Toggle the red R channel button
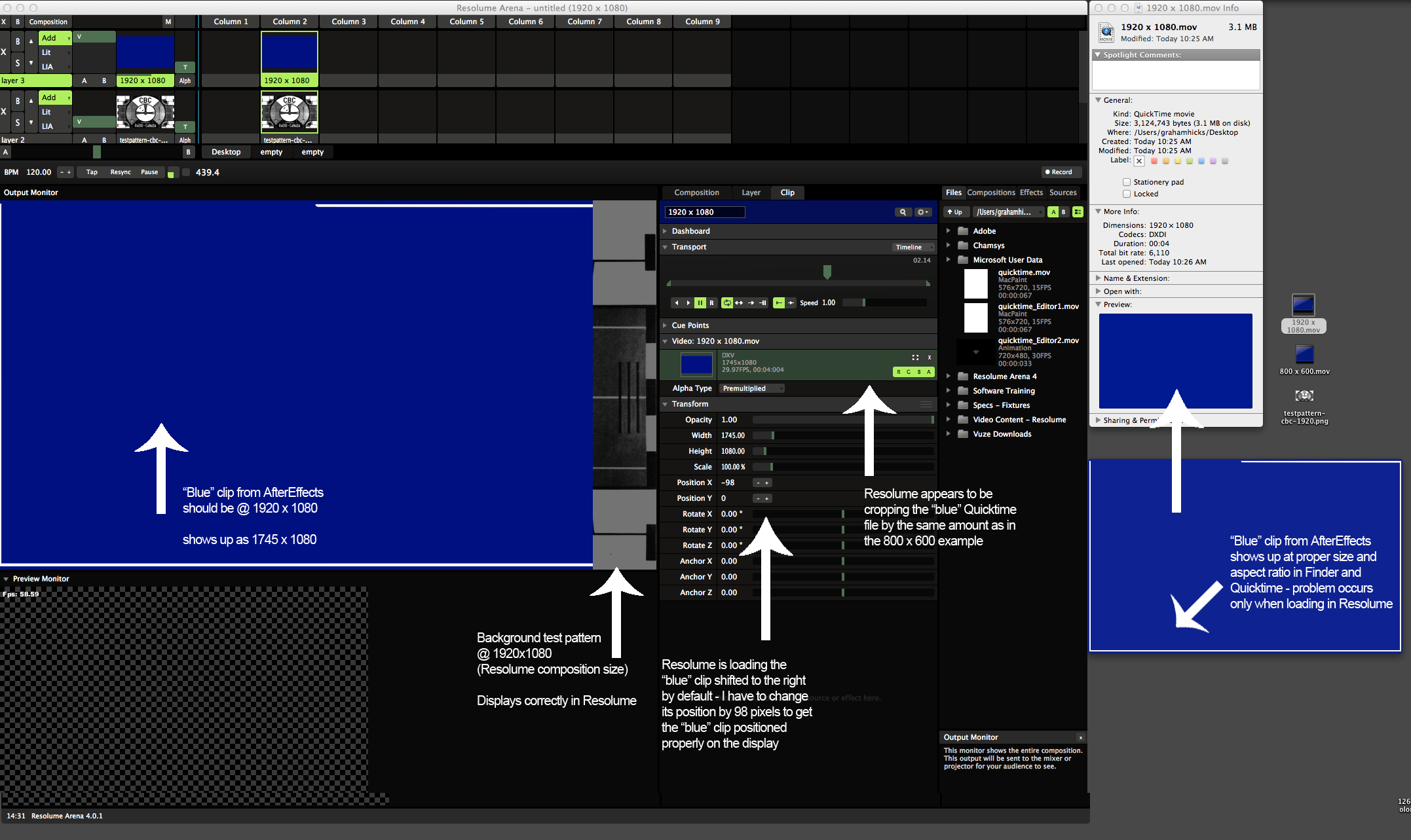 tap(899, 372)
